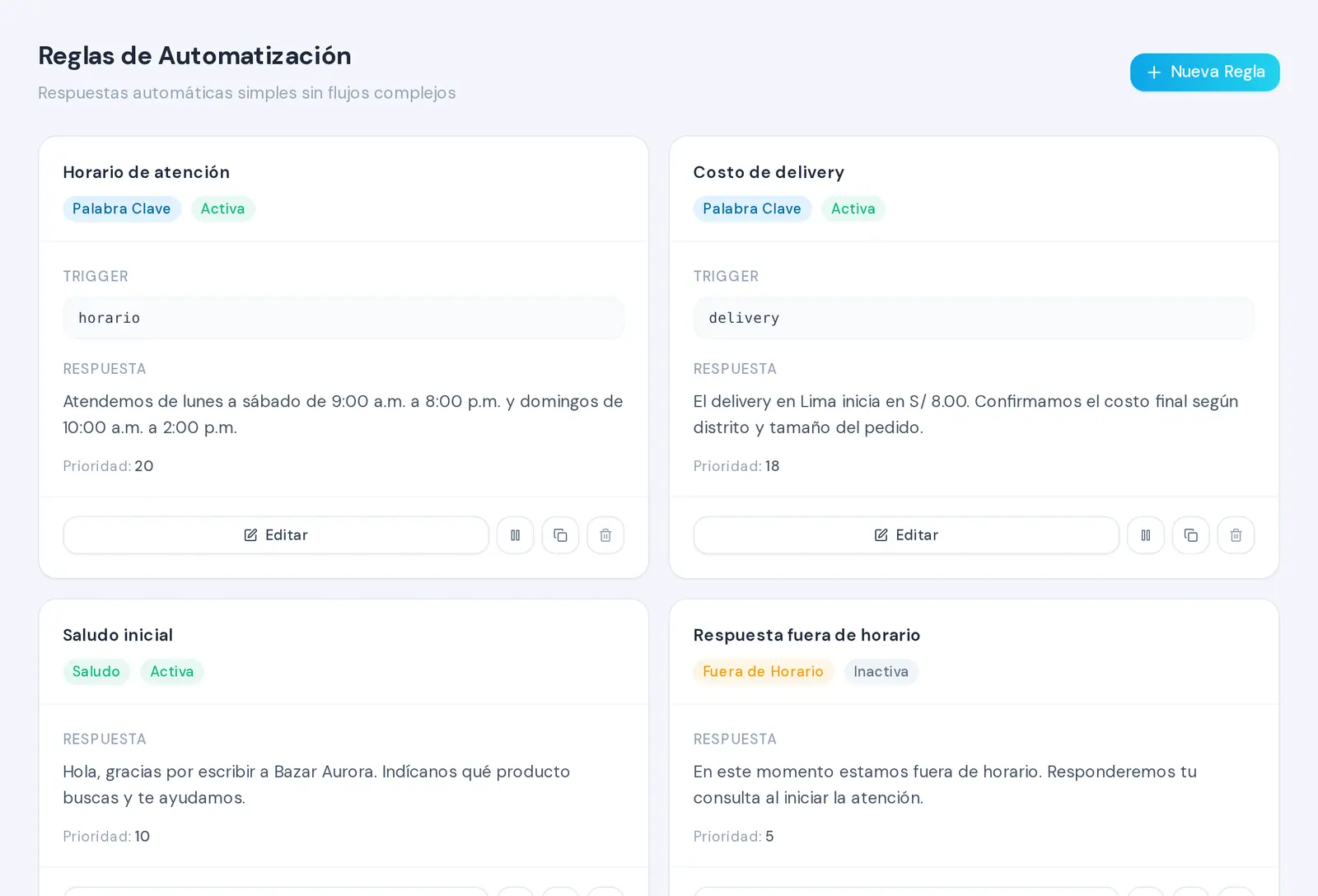
Task: Edit the Horario de atención rule
Action: click(x=276, y=535)
